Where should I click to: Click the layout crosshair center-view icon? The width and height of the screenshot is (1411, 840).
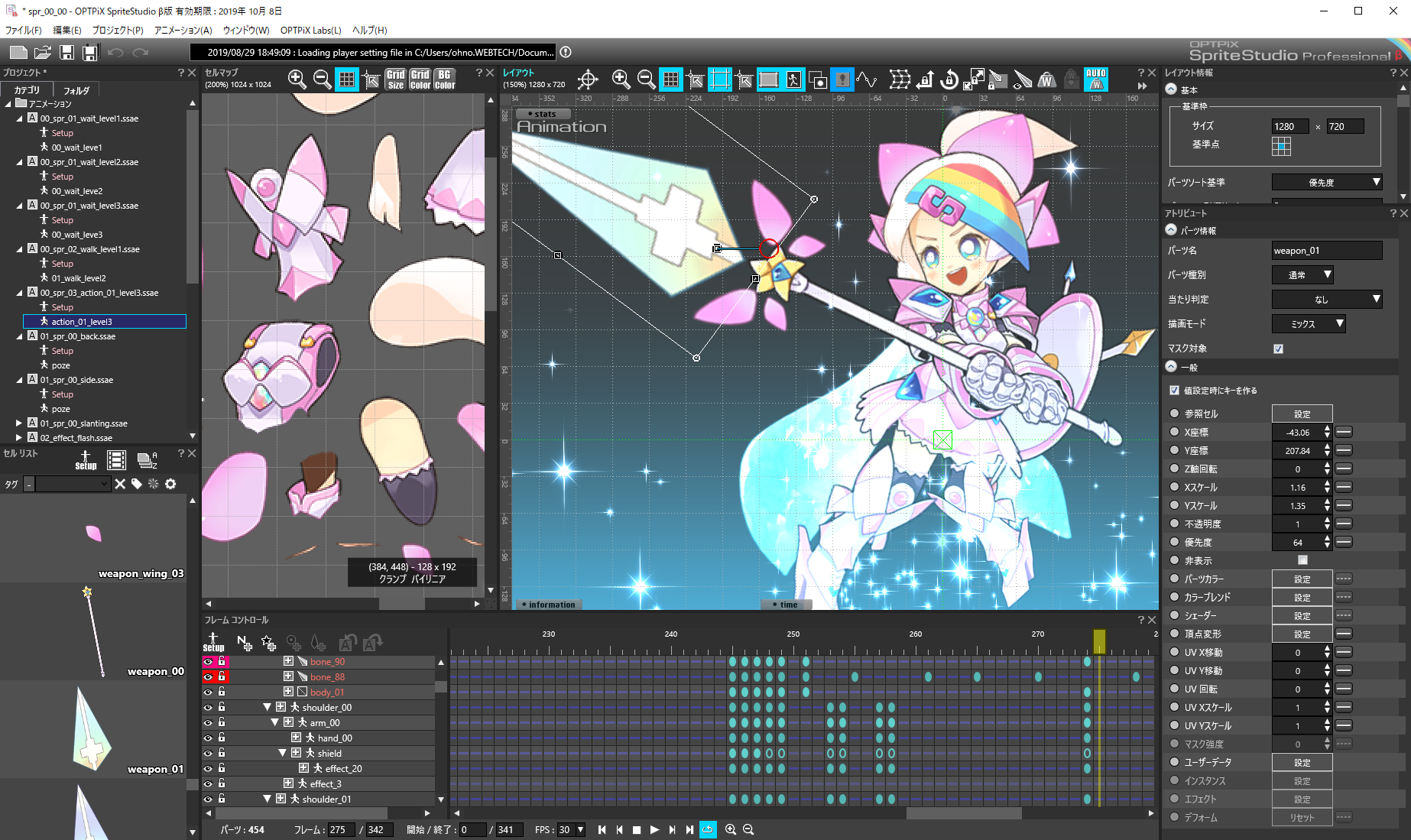tap(588, 79)
